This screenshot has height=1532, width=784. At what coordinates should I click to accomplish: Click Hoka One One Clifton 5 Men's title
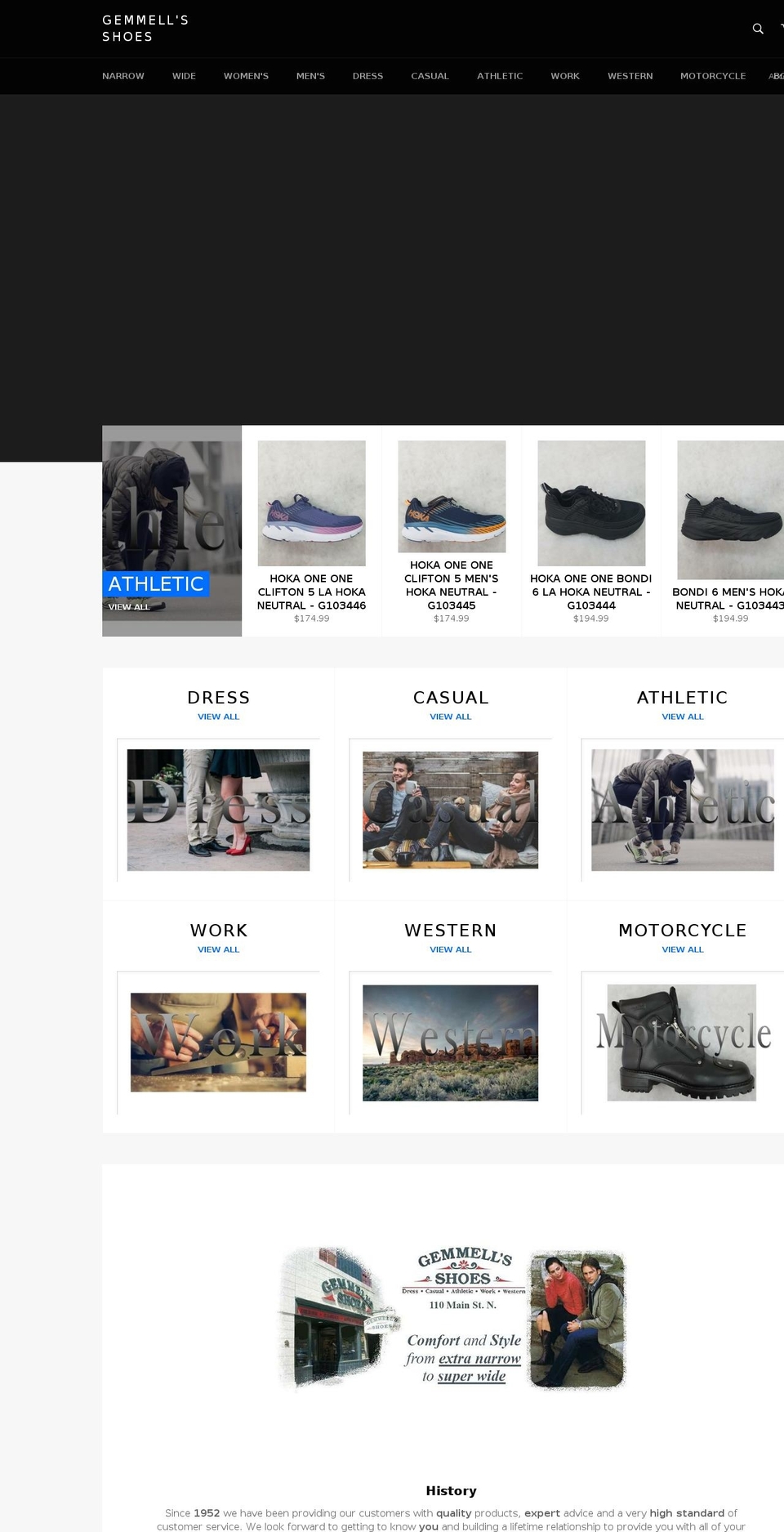452,585
